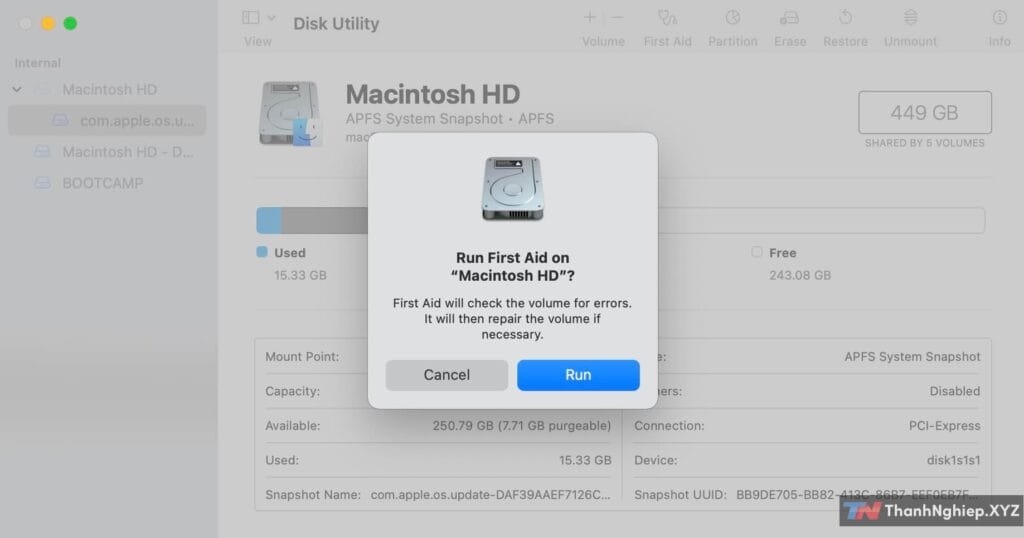Click the disk1s1s1 device value
The height and width of the screenshot is (538, 1024).
[x=953, y=460]
